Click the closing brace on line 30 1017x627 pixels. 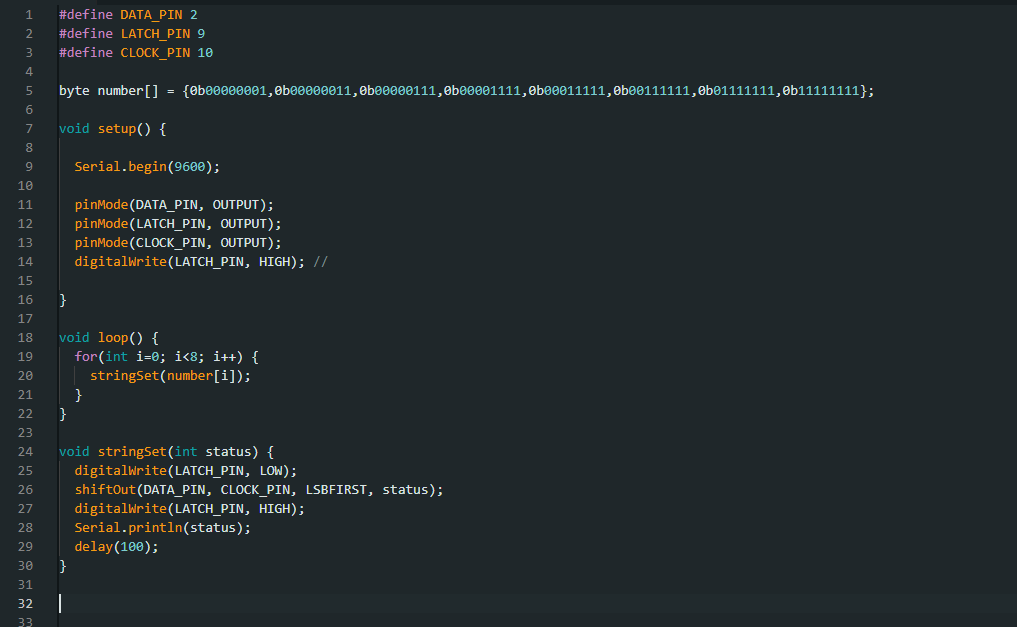coord(63,566)
